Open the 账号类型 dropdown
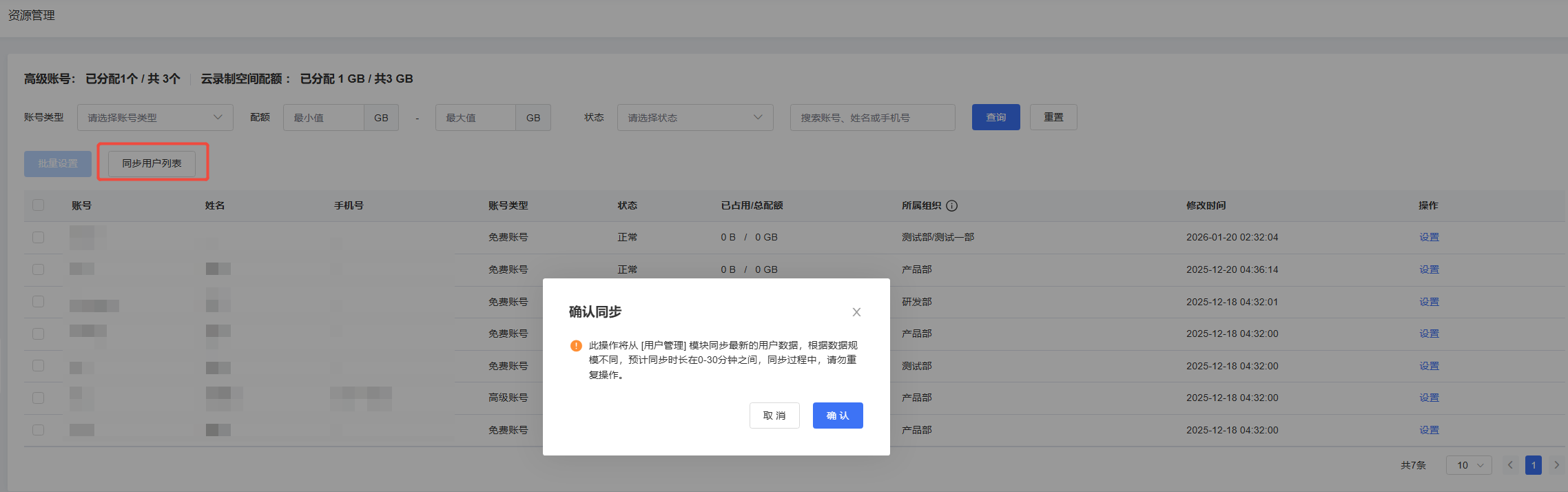The image size is (1568, 492). pyautogui.click(x=155, y=118)
